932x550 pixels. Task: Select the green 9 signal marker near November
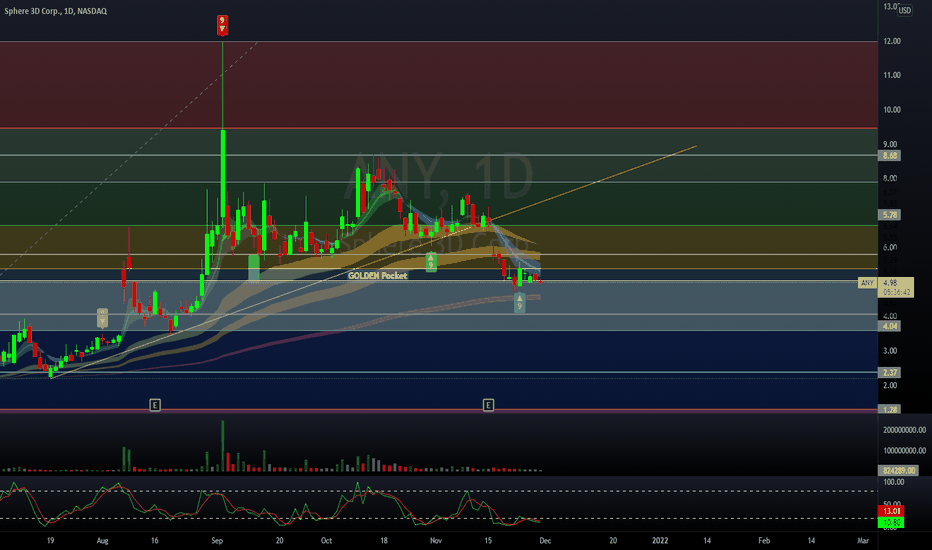point(431,262)
